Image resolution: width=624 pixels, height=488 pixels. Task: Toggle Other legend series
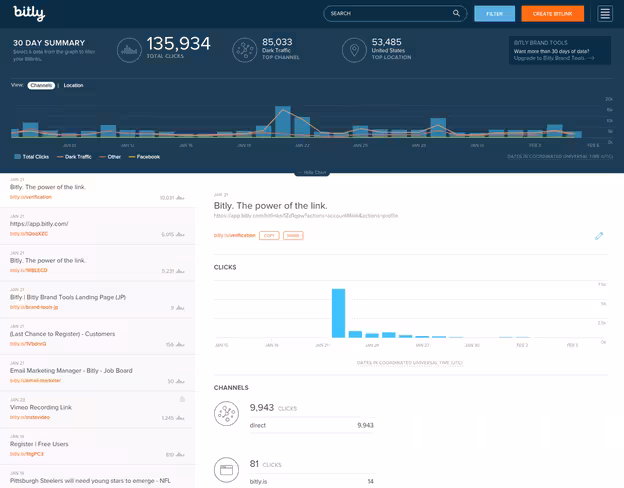pos(110,157)
